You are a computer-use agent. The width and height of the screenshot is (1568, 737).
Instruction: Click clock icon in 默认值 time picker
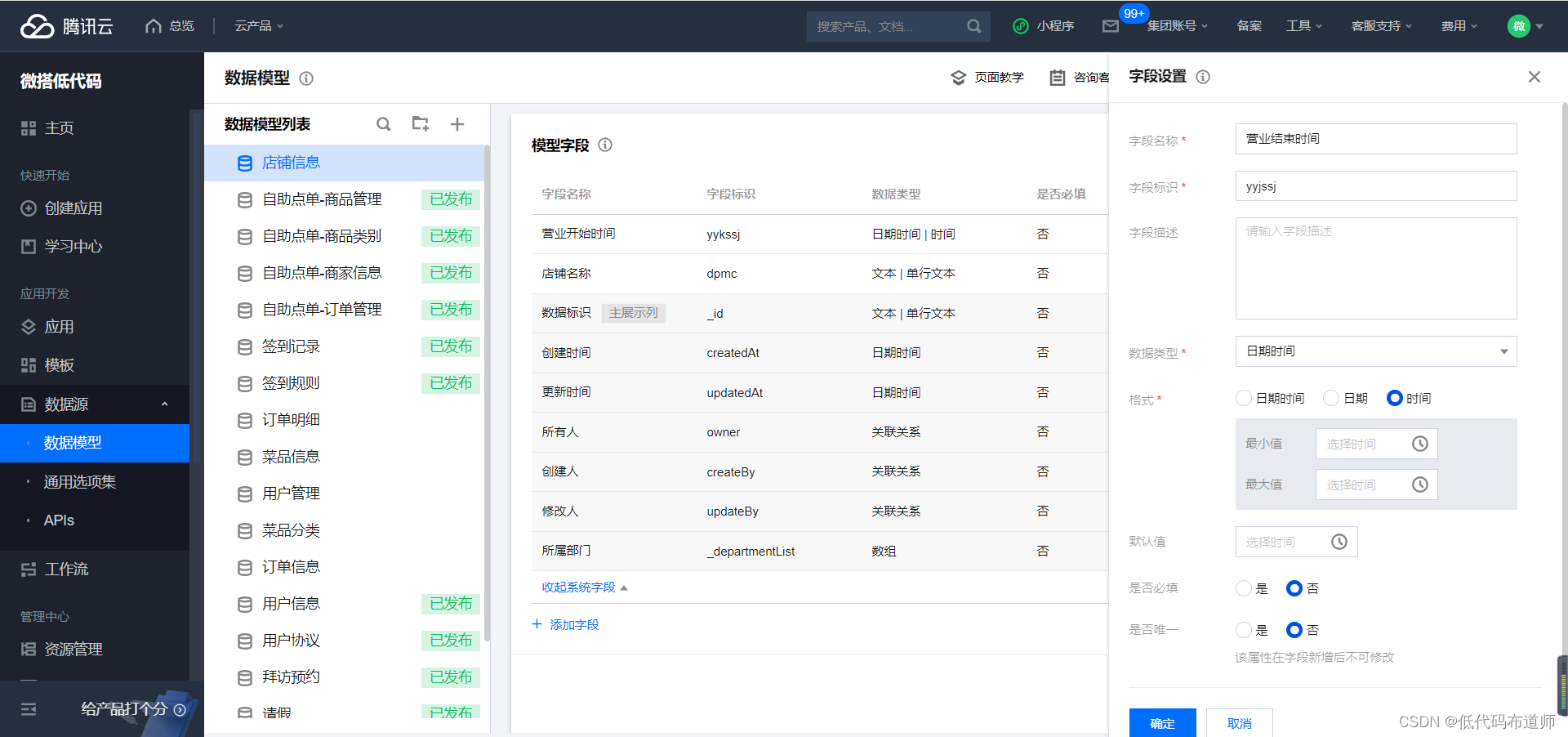click(x=1339, y=542)
